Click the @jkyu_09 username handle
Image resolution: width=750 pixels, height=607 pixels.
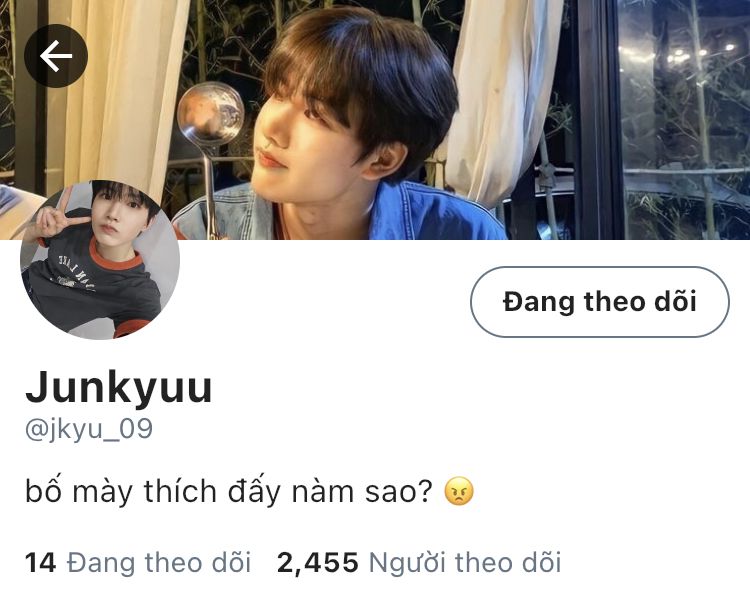[x=88, y=429]
